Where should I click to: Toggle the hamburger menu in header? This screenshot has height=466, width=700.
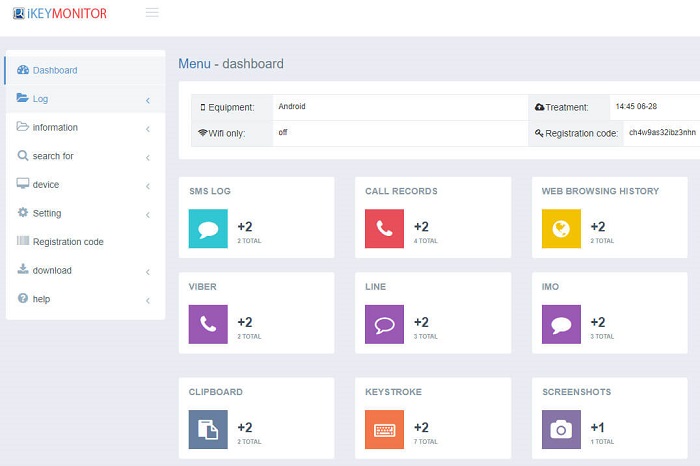152,13
